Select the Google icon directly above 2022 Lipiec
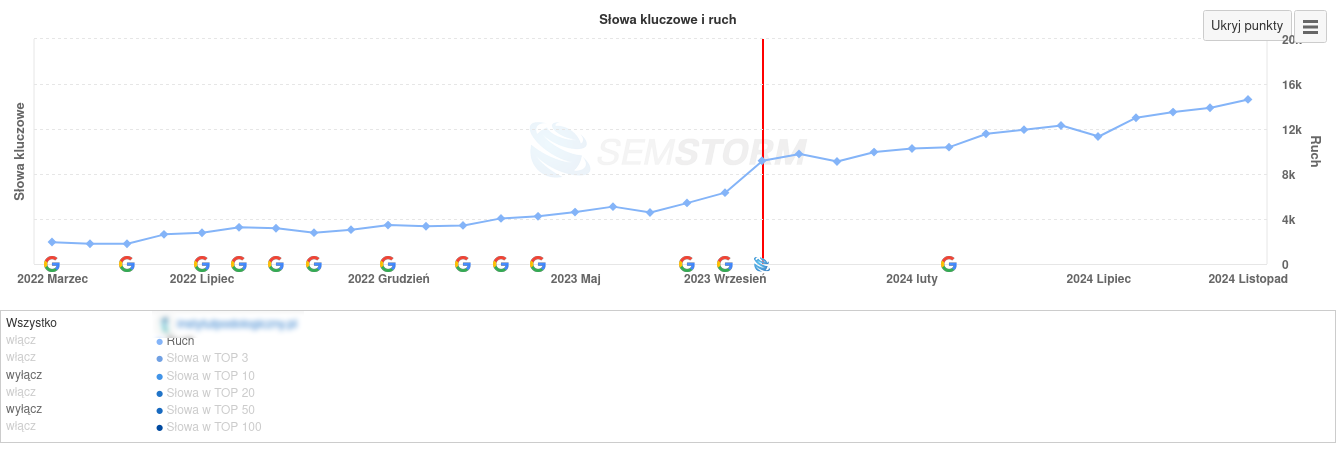 (202, 264)
